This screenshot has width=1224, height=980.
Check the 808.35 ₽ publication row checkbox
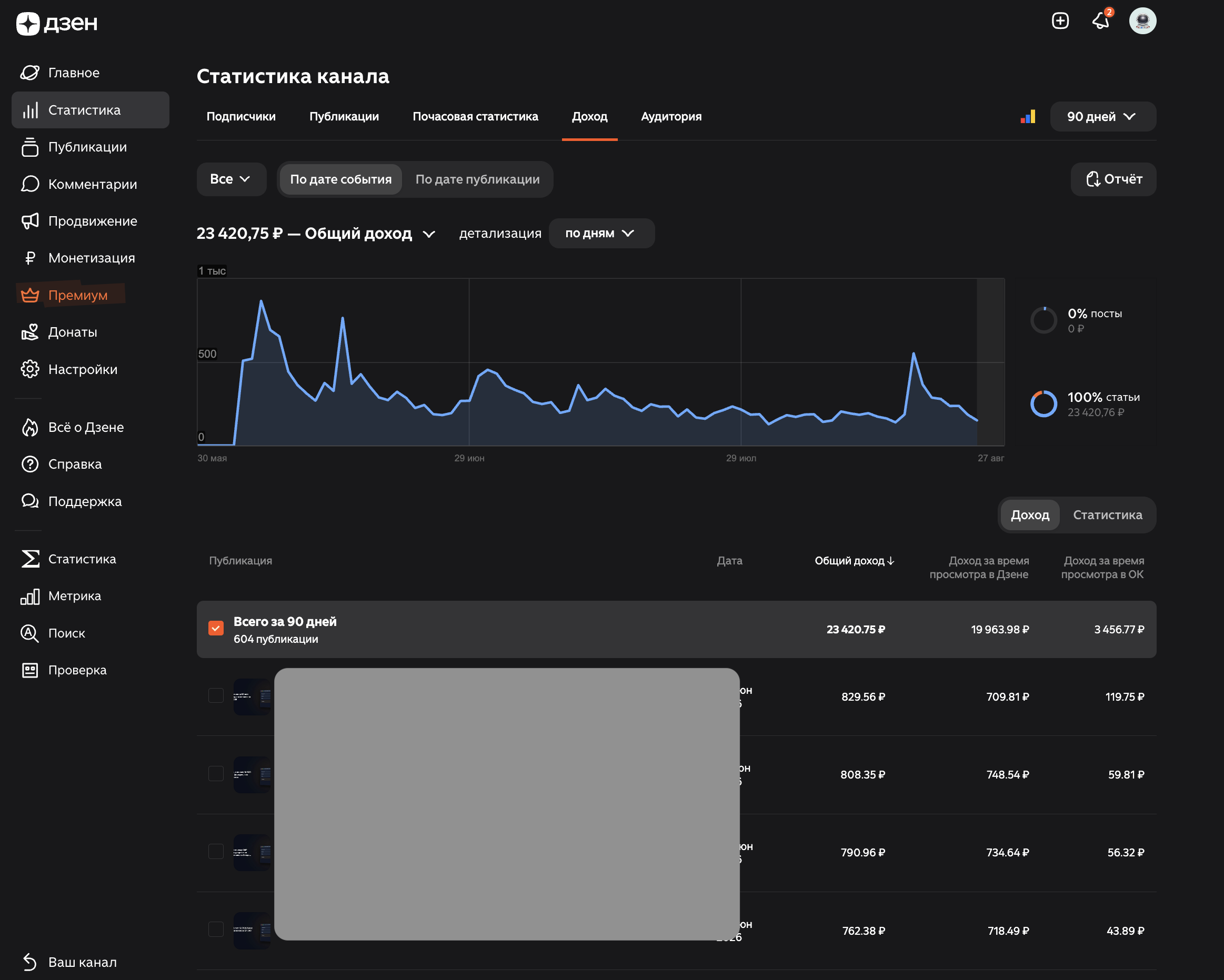(x=216, y=773)
